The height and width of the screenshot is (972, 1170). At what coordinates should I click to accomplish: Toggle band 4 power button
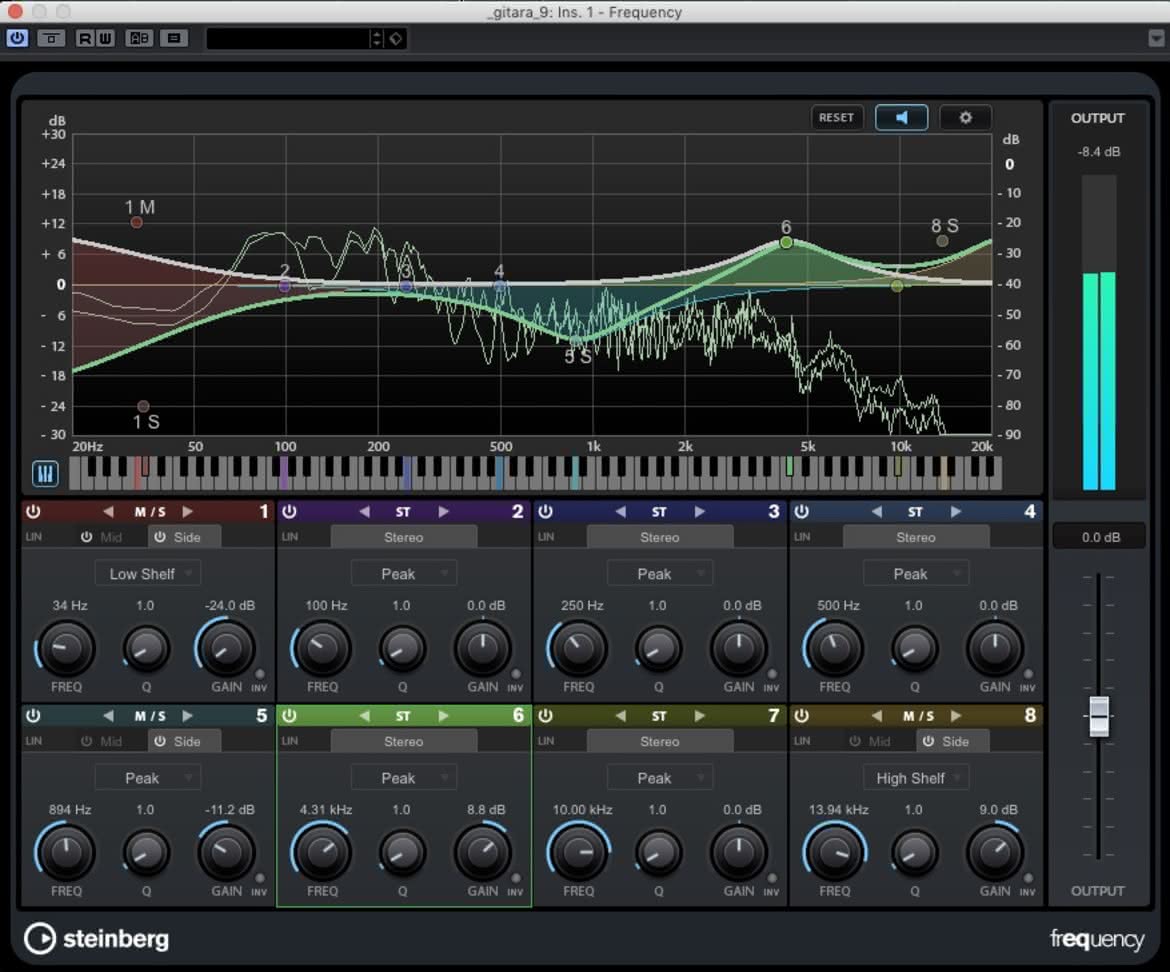pos(801,512)
